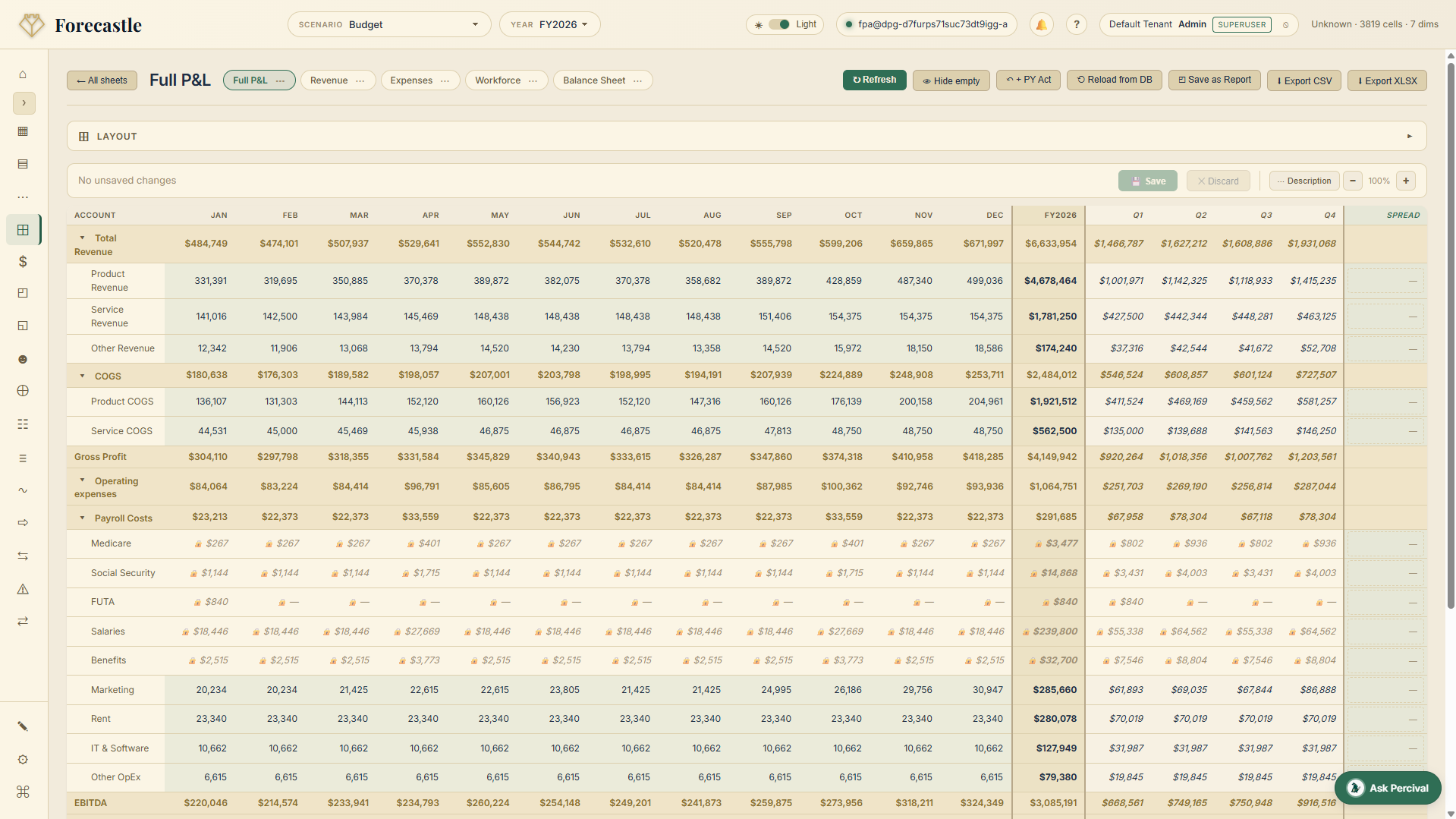Image resolution: width=1456 pixels, height=819 pixels.
Task: Open the Balance Sheet tab
Action: (595, 80)
